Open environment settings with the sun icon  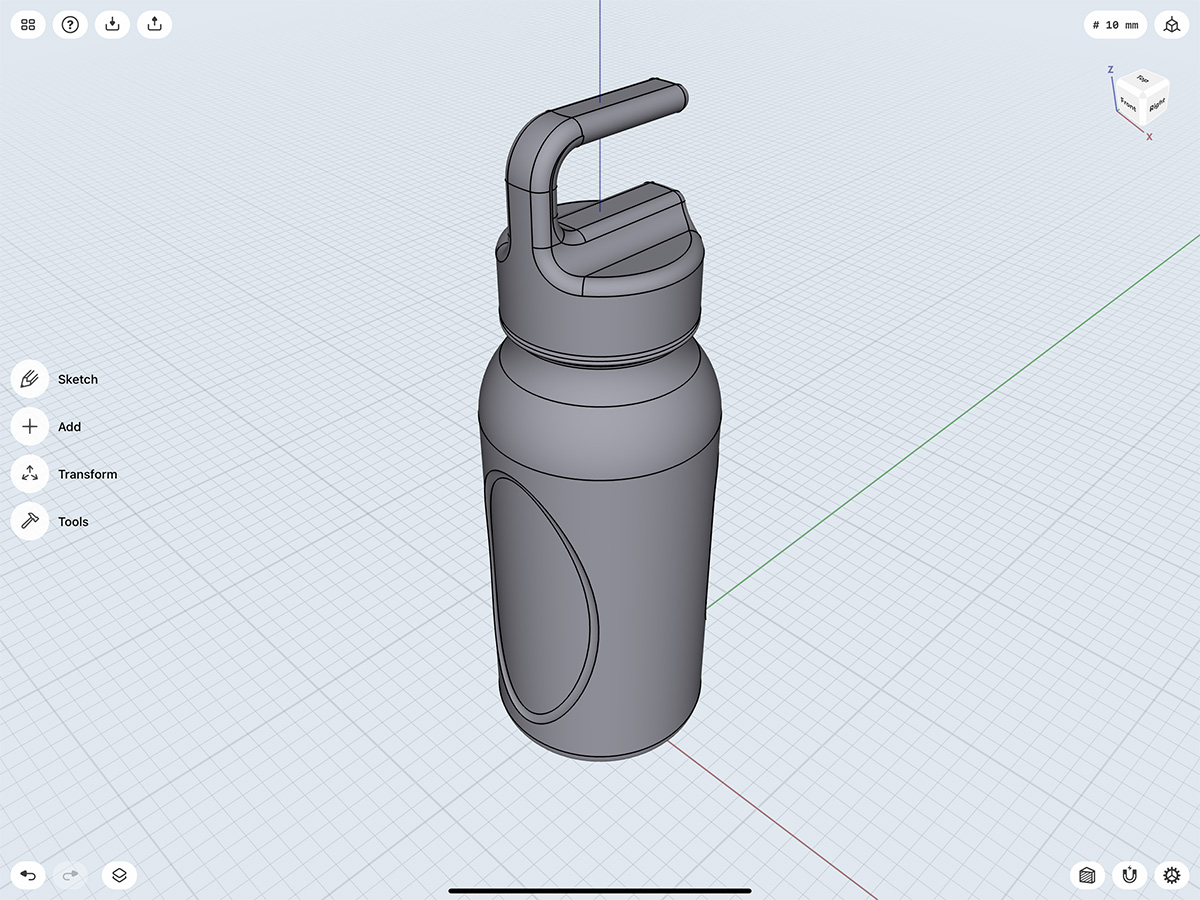click(x=1170, y=874)
